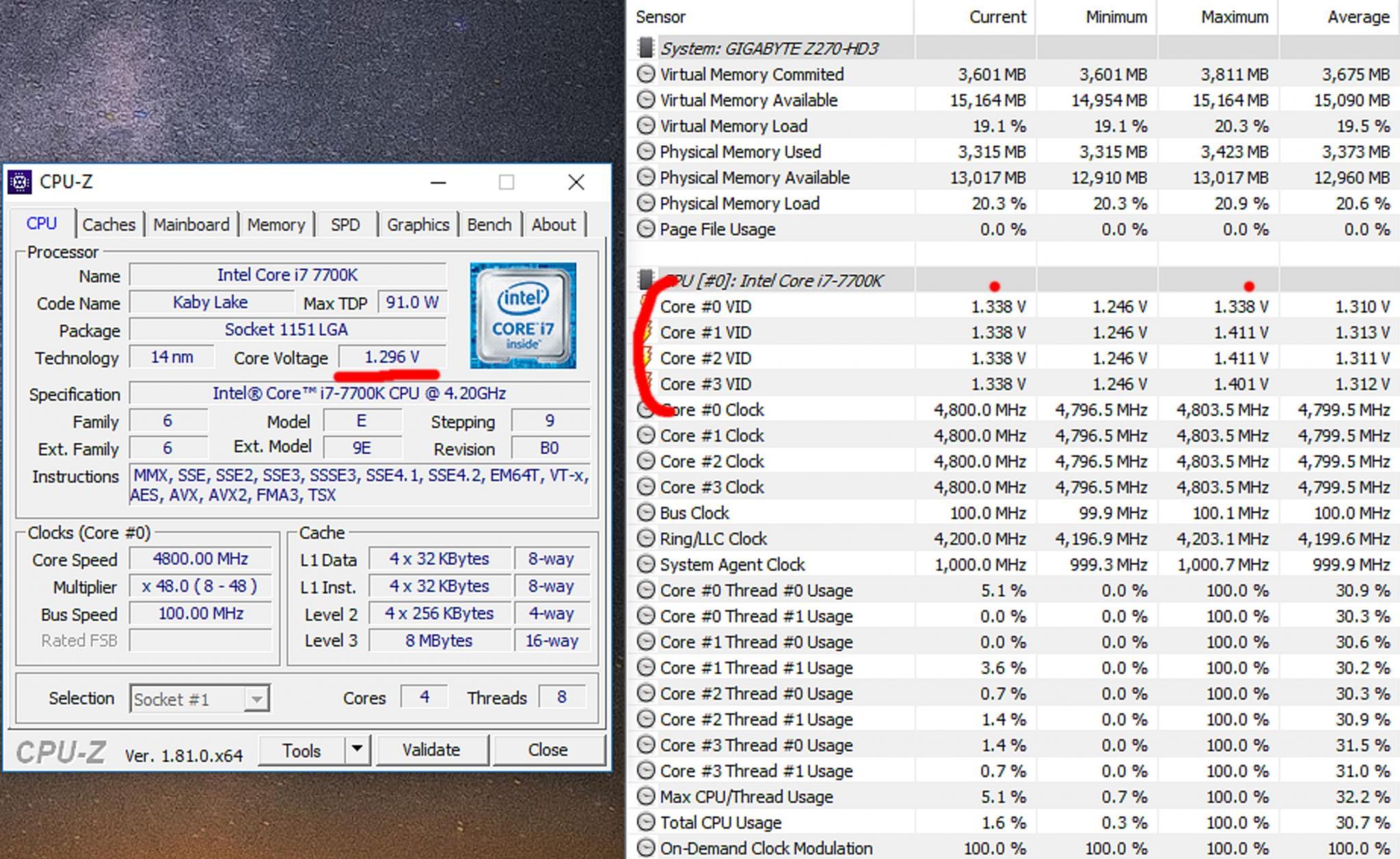Click the icon beside Core #2 Thread #1 Usage

point(645,719)
